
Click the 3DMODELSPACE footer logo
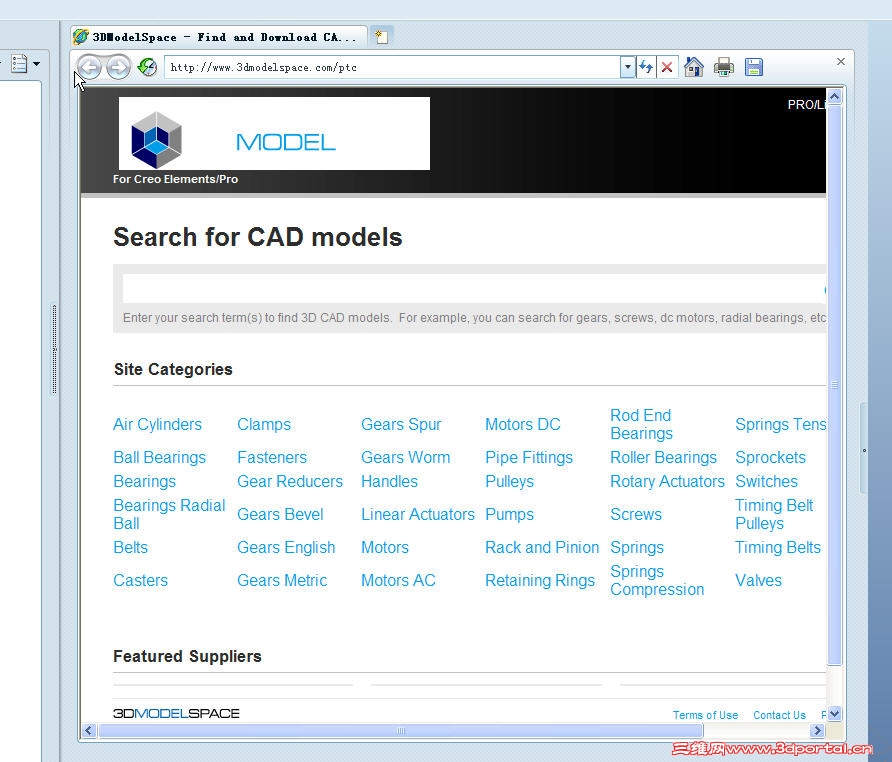(176, 714)
